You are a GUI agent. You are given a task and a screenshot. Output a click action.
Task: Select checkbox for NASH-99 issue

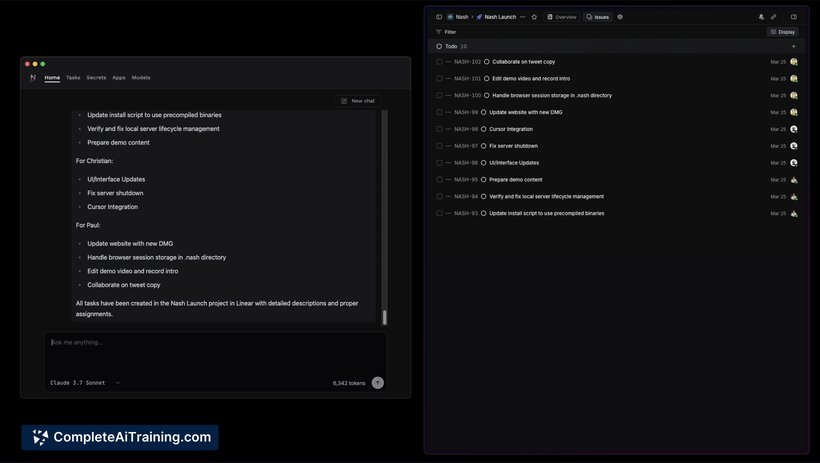coord(439,112)
